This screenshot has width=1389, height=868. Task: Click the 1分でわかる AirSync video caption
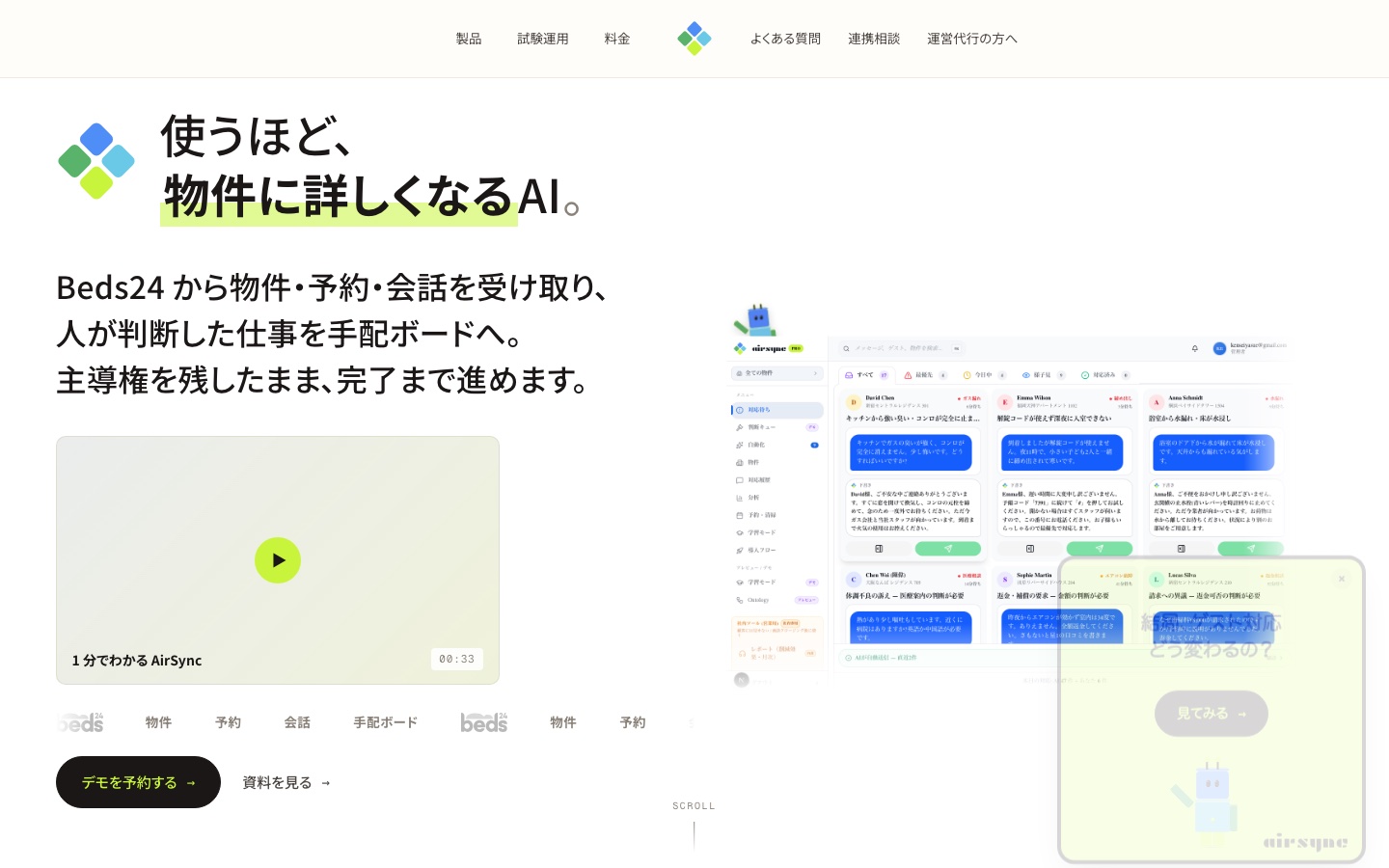[137, 661]
